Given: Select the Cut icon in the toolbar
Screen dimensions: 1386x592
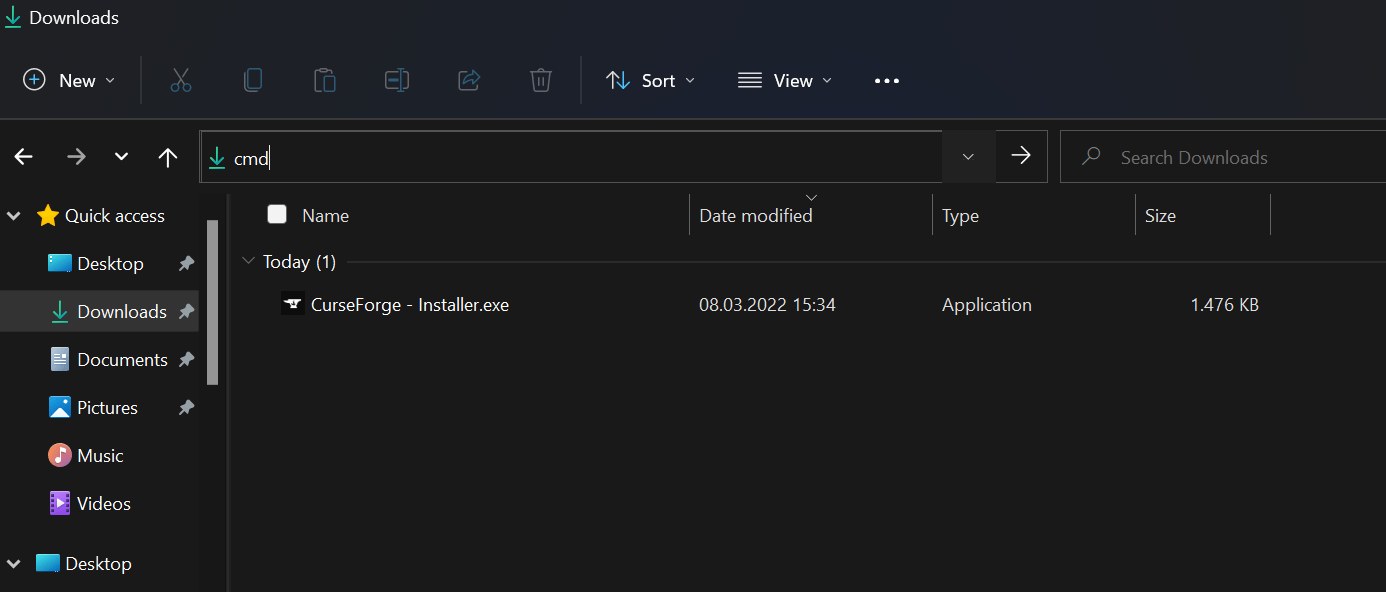Looking at the screenshot, I should [x=180, y=80].
